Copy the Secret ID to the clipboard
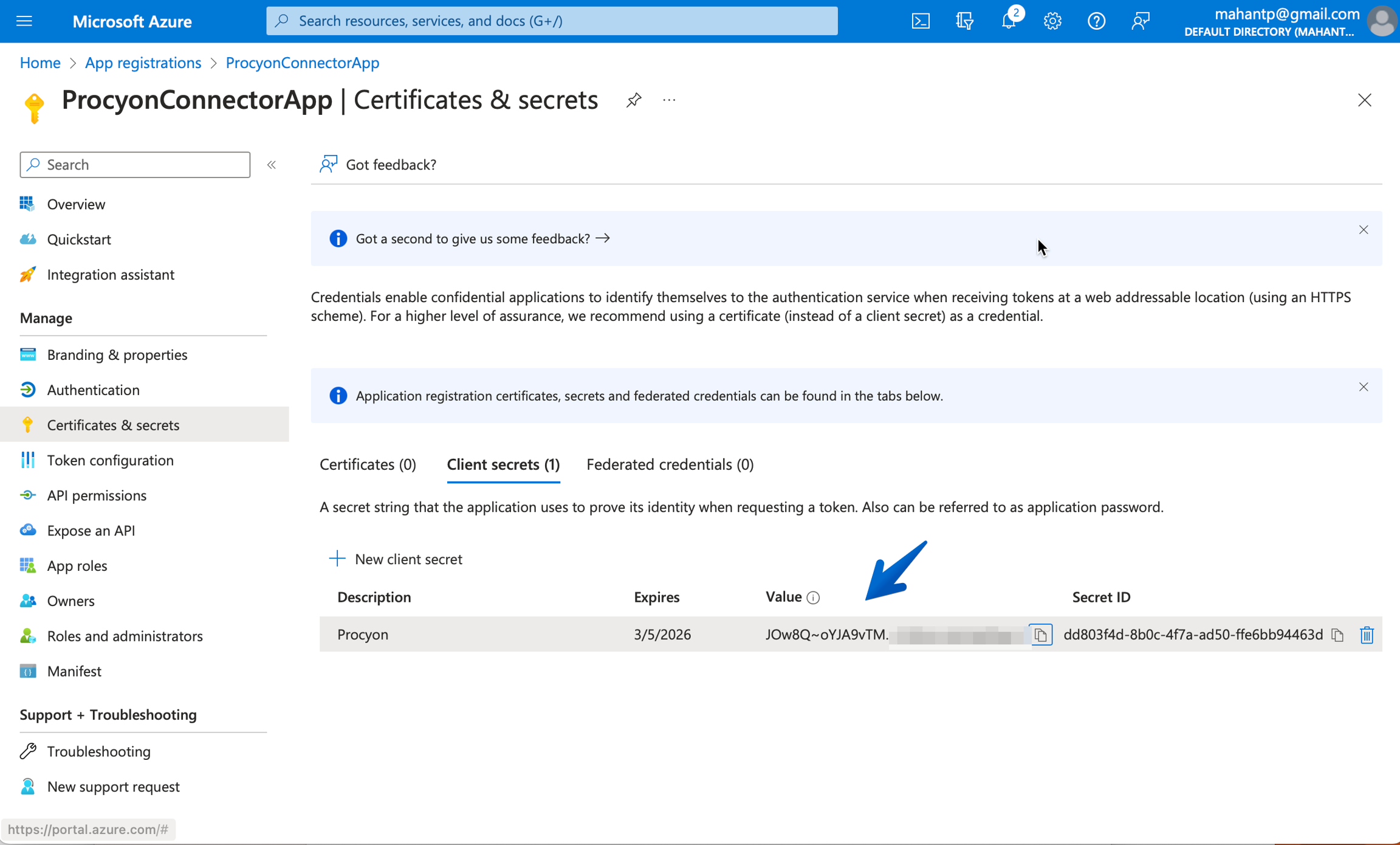Screen dimensions: 1400x845 [x=1337, y=635]
